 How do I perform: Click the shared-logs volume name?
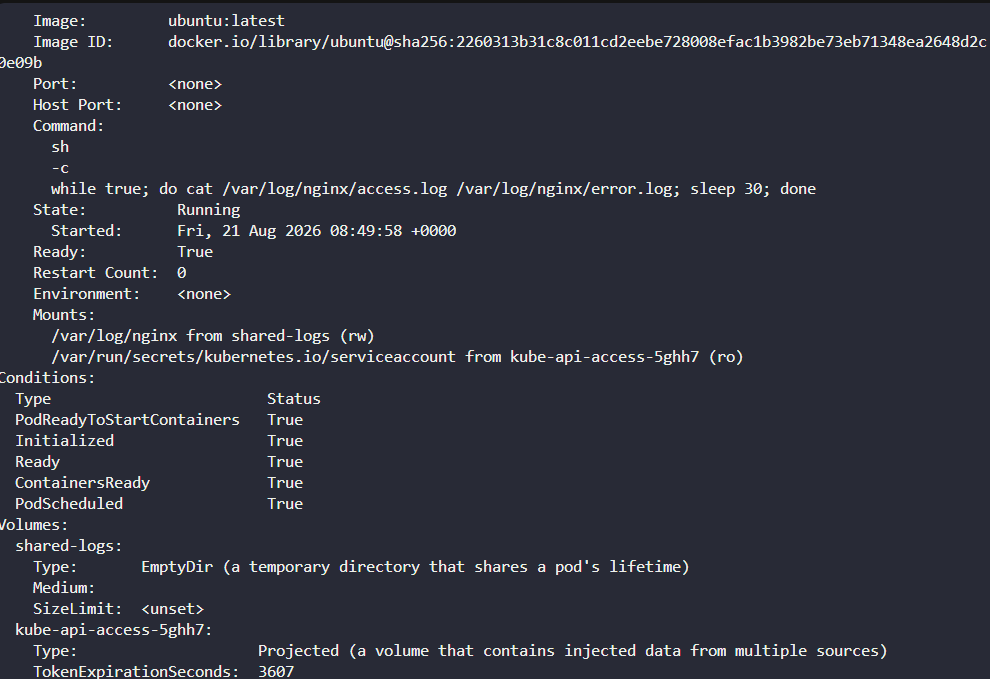[69, 546]
